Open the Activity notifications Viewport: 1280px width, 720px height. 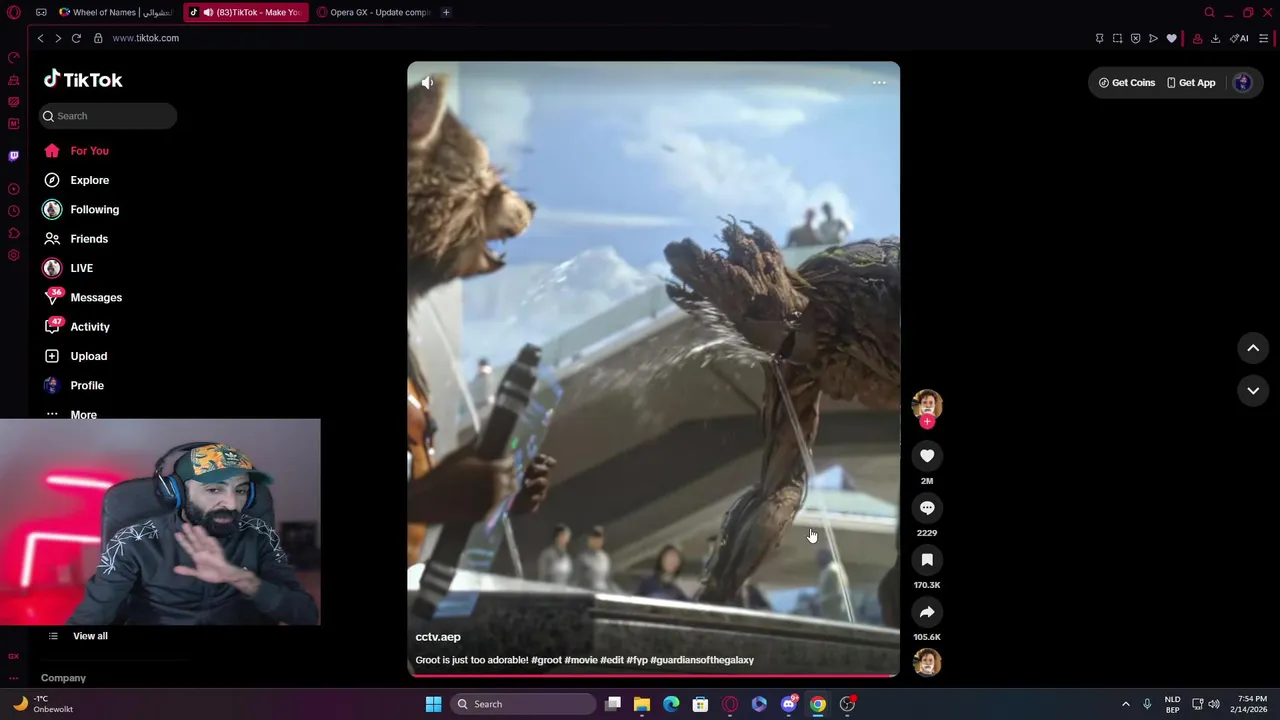point(77,327)
